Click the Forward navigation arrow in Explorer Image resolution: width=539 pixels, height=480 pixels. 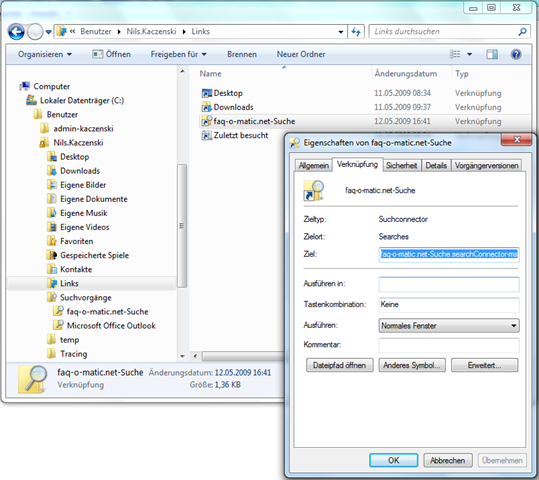click(35, 32)
